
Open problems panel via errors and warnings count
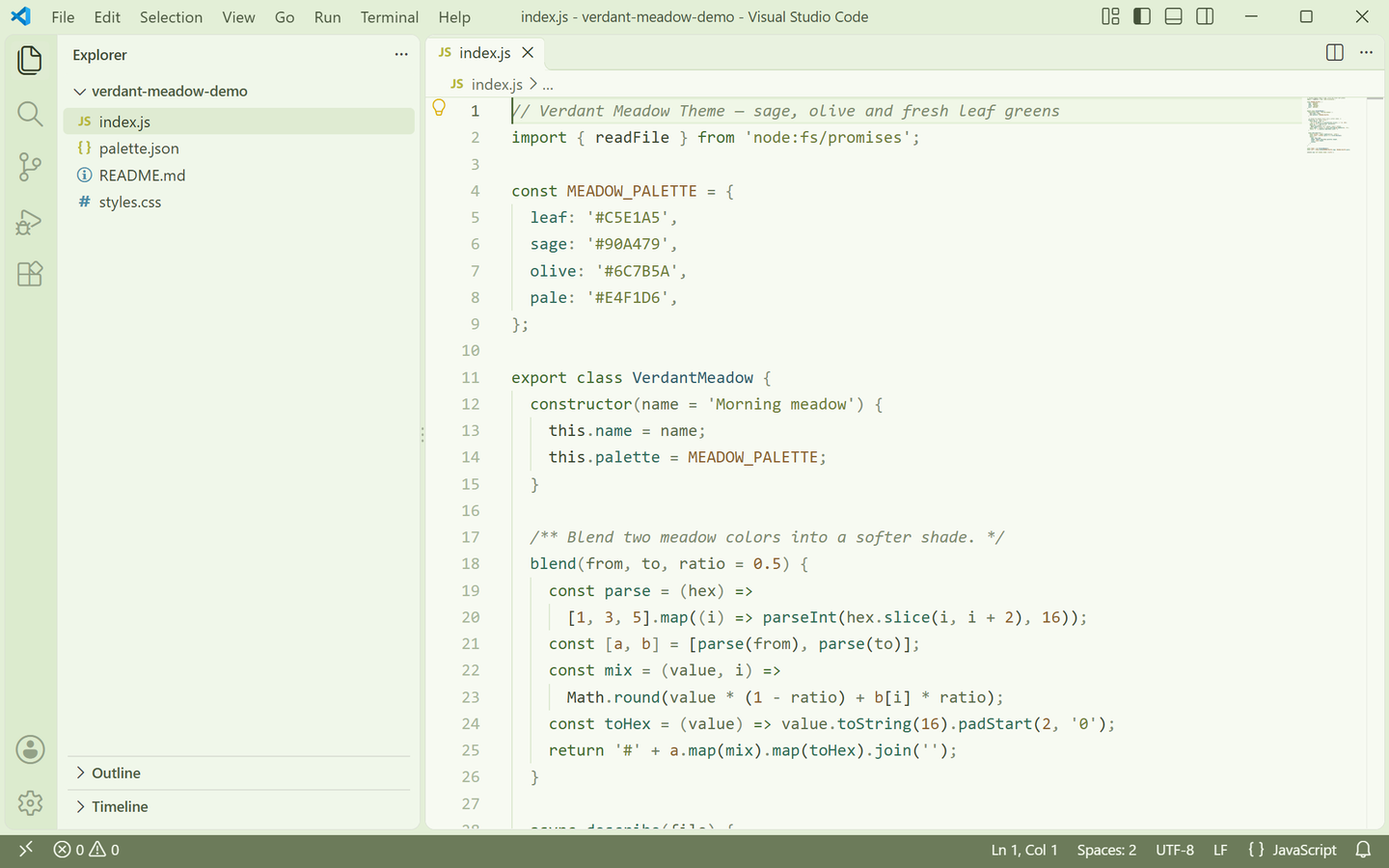pyautogui.click(x=87, y=850)
